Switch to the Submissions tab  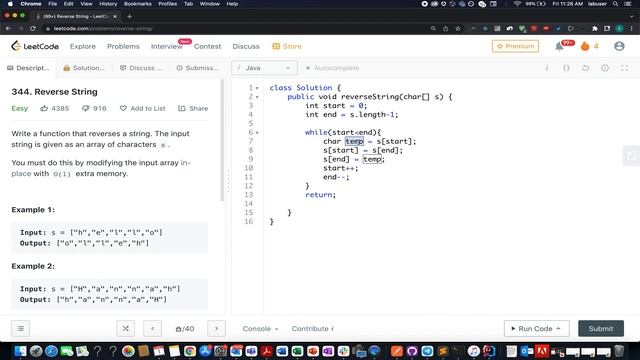(x=198, y=68)
